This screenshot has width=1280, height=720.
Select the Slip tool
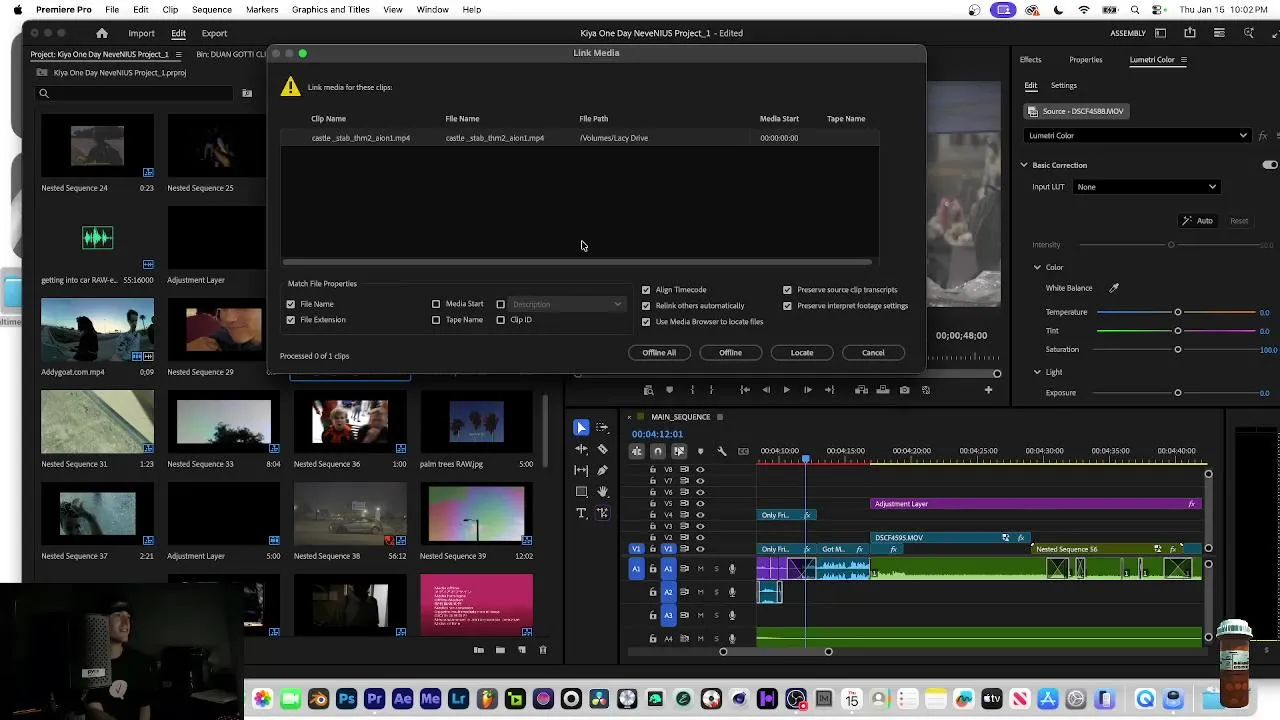pos(581,470)
